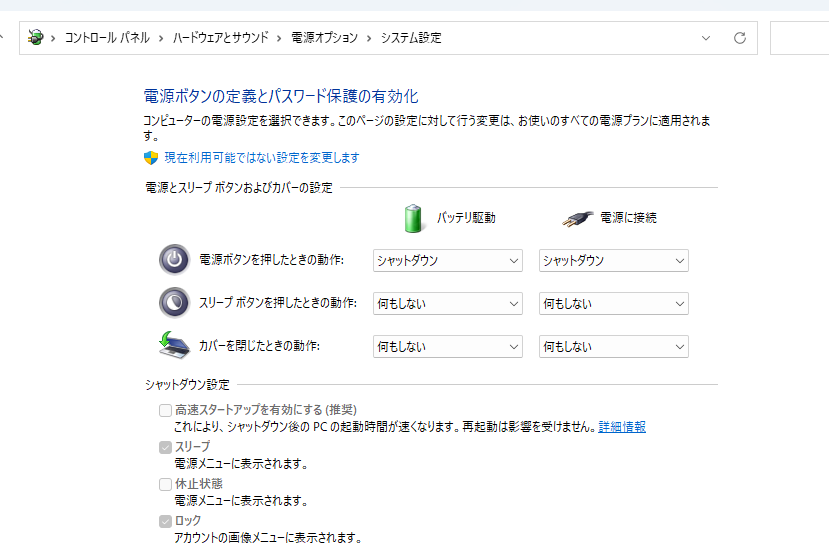Open sleep button plugged-in action dropdown
The height and width of the screenshot is (549, 829).
[614, 304]
